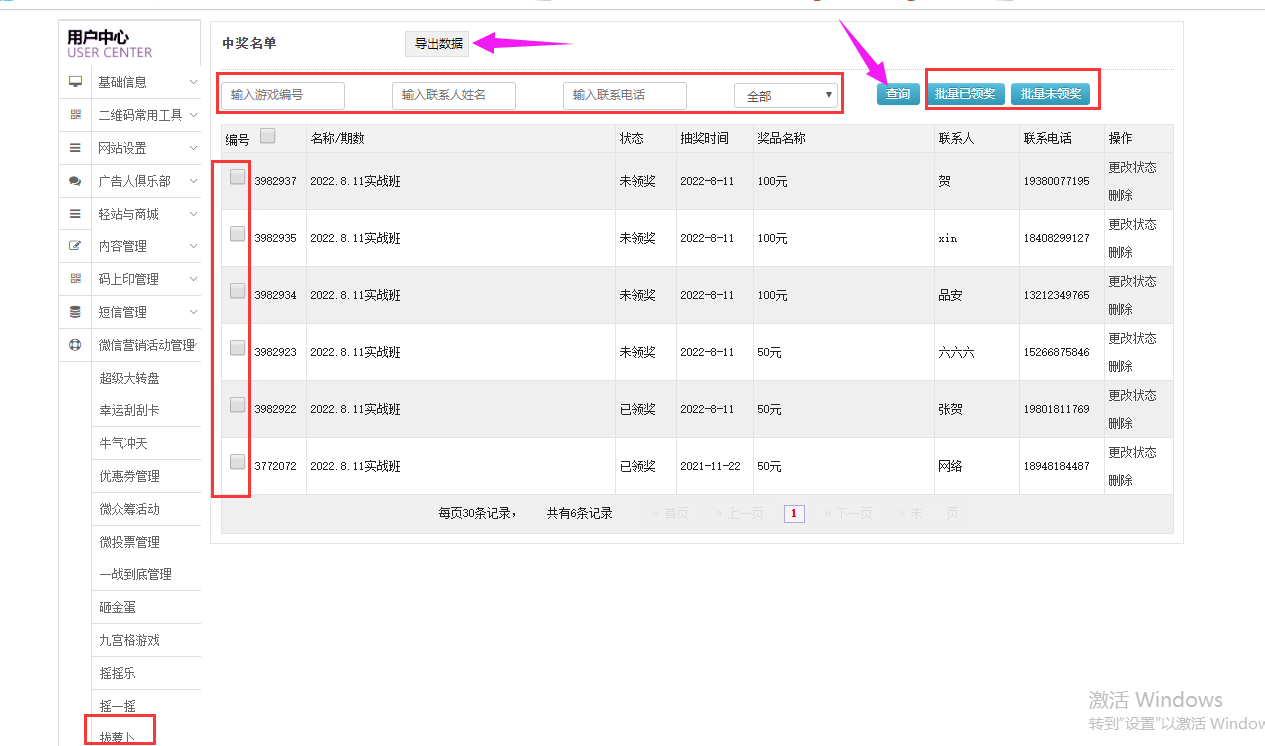Click the chat bubble icon beside 广告人俱乐部
Viewport: 1265px width, 746px height.
click(75, 181)
